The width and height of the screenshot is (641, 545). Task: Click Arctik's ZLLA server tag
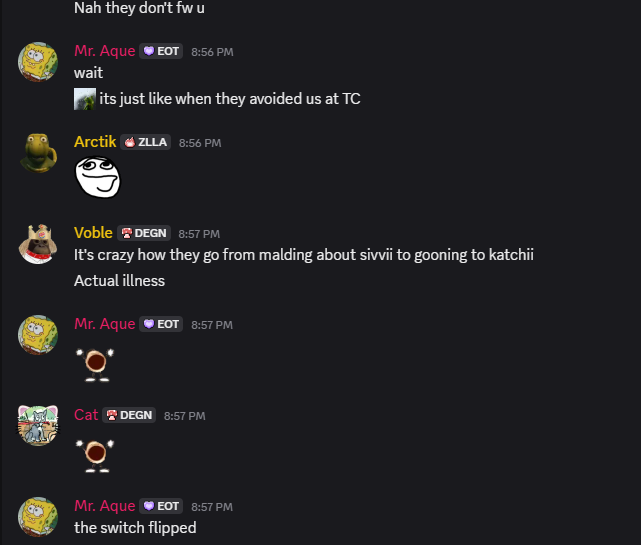[146, 142]
